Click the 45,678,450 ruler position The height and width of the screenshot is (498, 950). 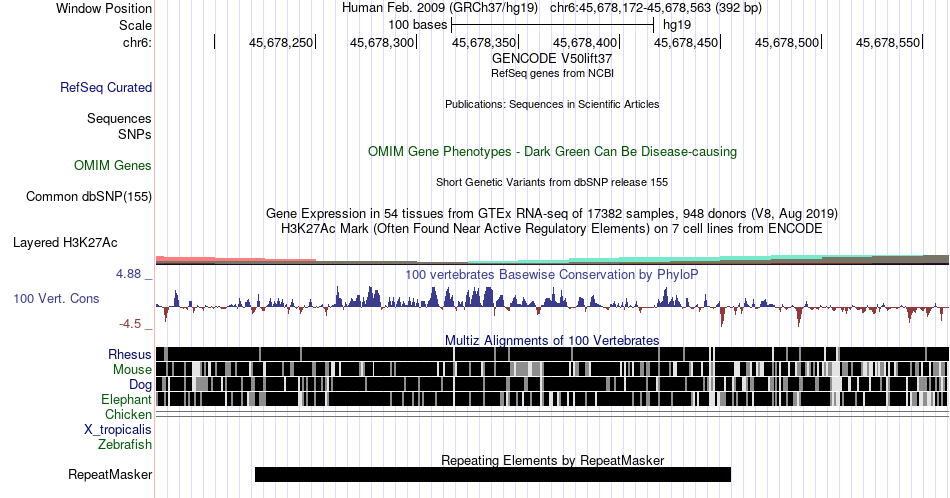click(686, 42)
